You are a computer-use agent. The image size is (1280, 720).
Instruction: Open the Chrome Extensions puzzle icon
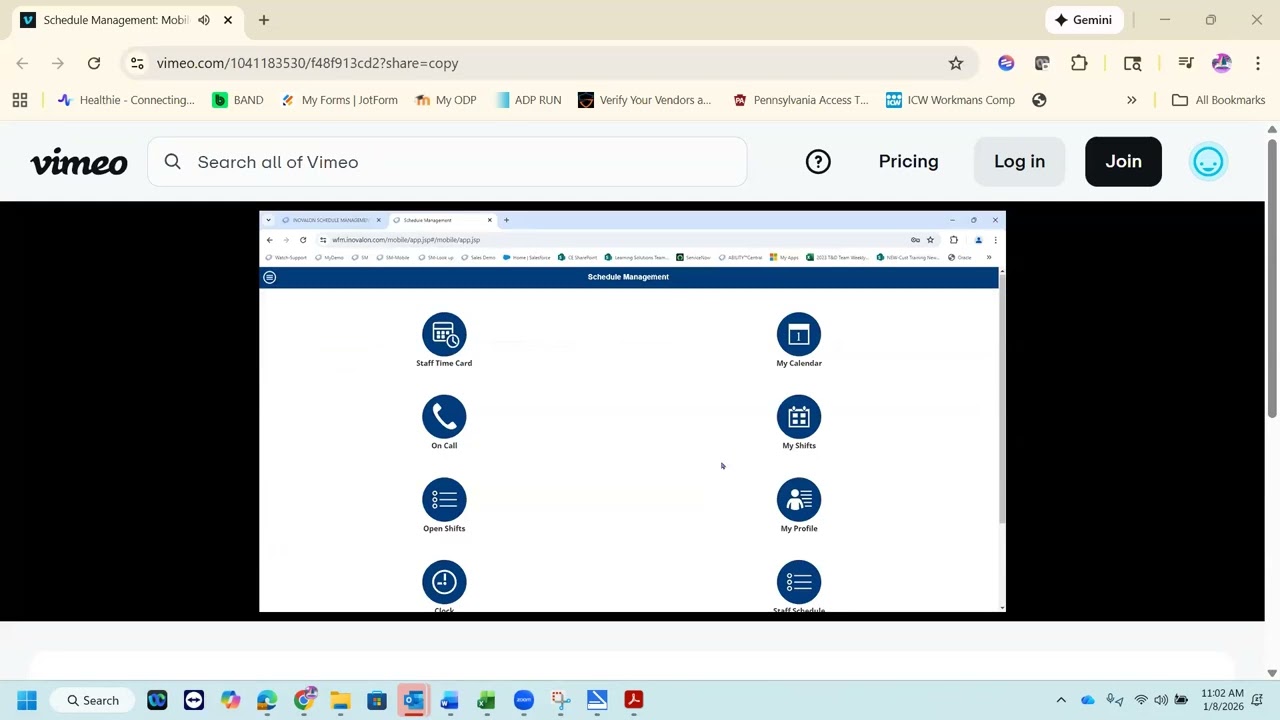tap(1079, 63)
